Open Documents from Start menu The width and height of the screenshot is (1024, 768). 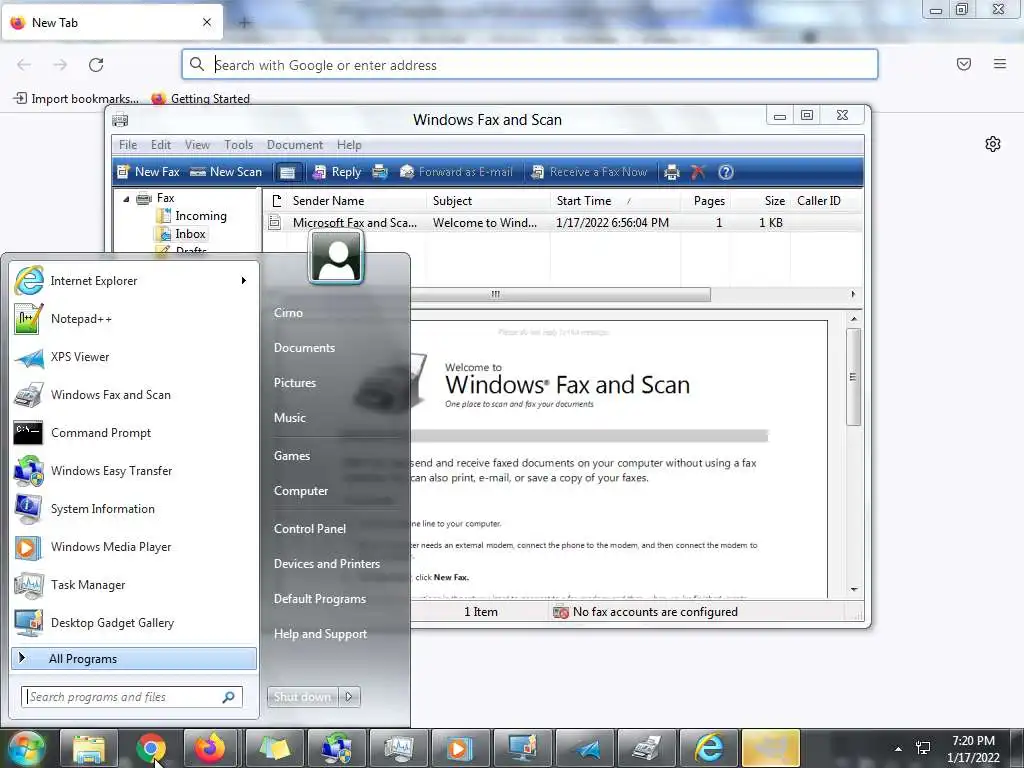click(304, 348)
